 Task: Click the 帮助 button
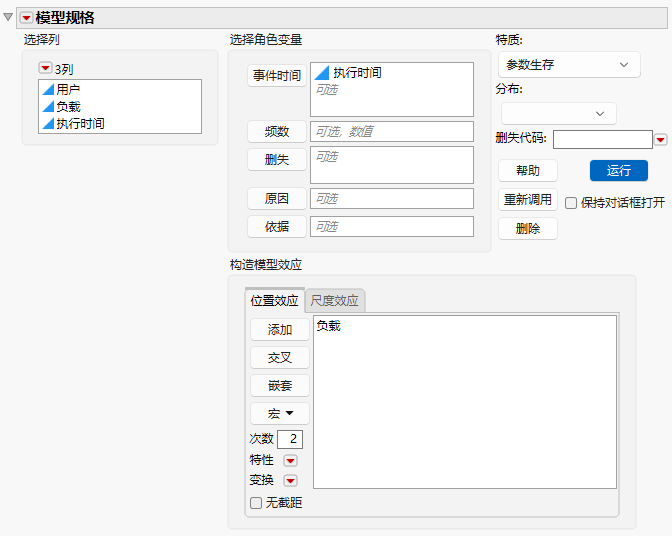pos(528,171)
